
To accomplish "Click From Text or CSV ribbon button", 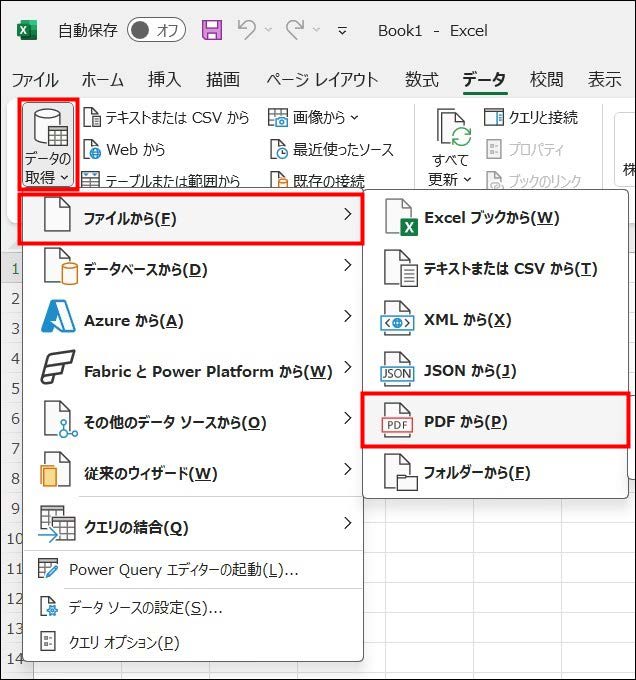I will pos(165,118).
